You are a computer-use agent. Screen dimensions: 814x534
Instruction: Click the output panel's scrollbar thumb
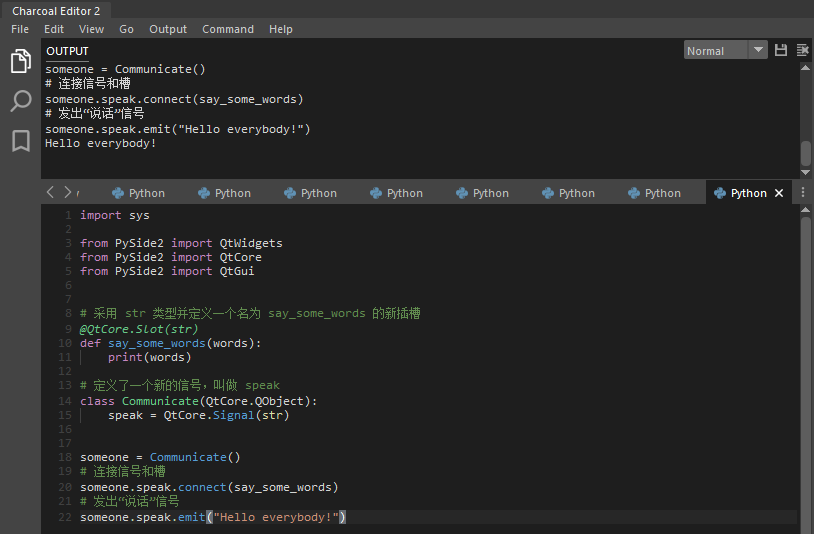[806, 153]
